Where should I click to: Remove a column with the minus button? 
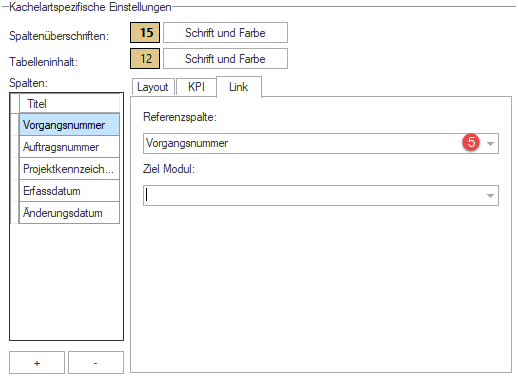pyautogui.click(x=96, y=362)
